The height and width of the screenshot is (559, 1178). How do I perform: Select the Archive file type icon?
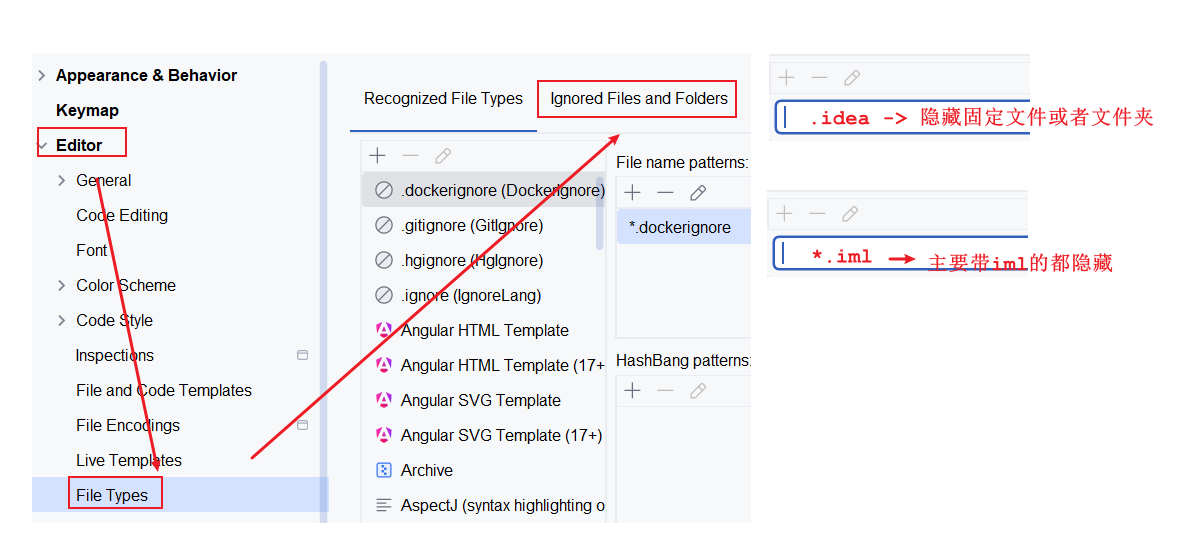384,470
